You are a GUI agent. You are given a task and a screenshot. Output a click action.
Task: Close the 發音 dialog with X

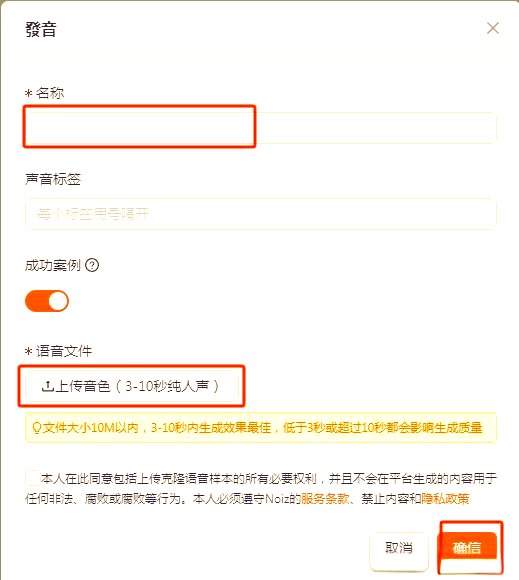[x=492, y=28]
